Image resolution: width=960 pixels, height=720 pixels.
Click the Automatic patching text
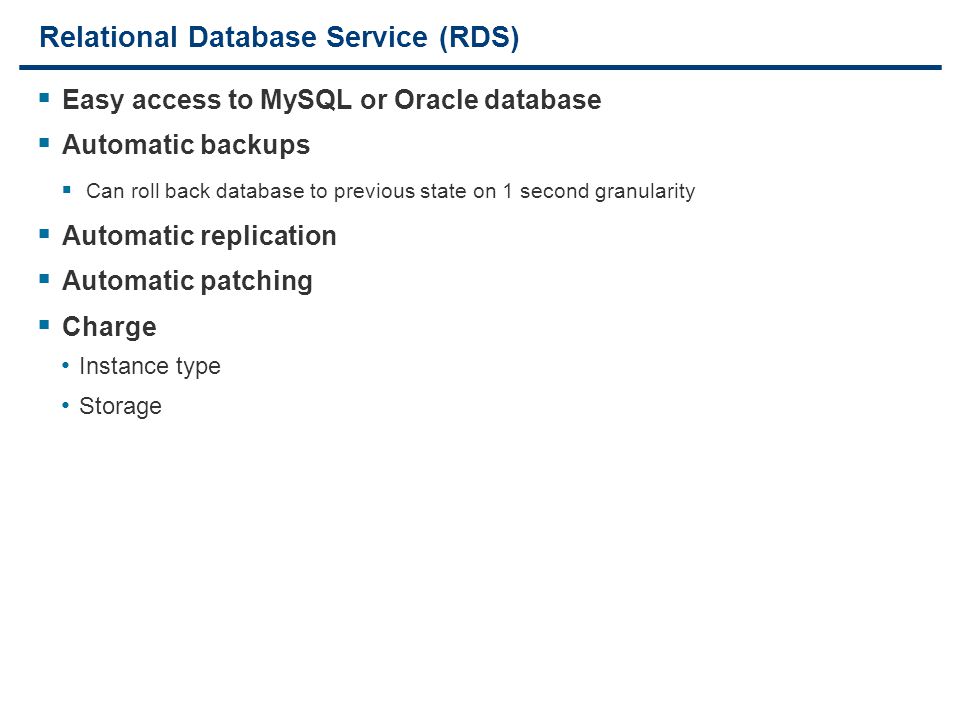187,282
